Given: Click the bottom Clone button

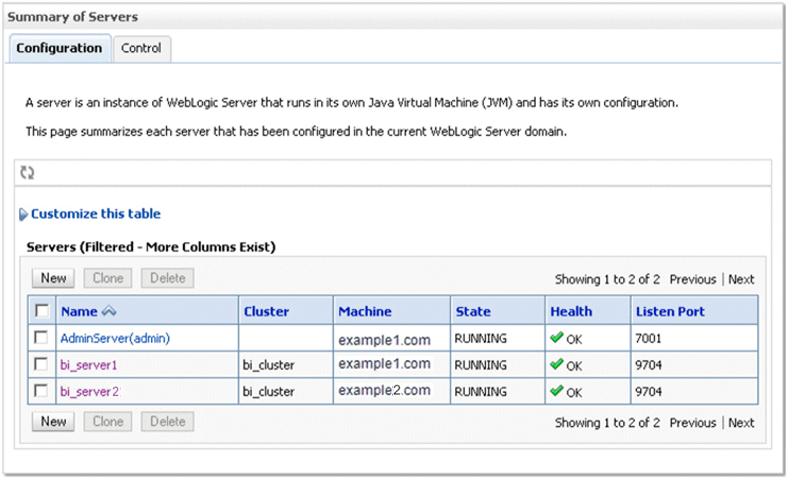Looking at the screenshot, I should (x=108, y=421).
